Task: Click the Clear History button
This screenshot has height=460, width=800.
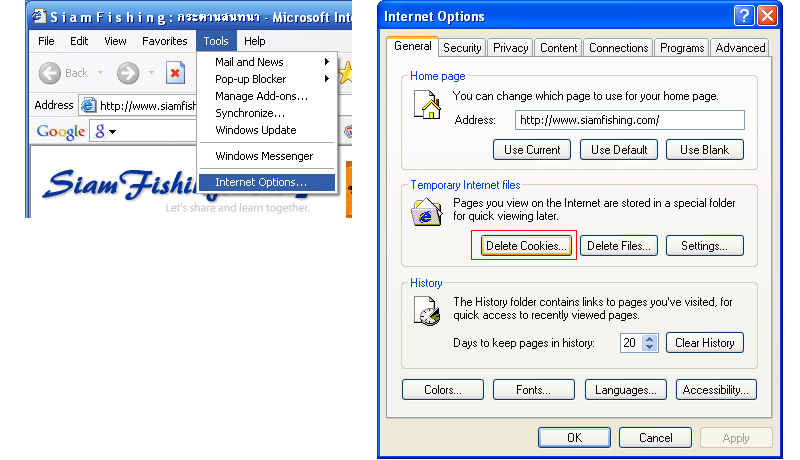Action: tap(705, 343)
